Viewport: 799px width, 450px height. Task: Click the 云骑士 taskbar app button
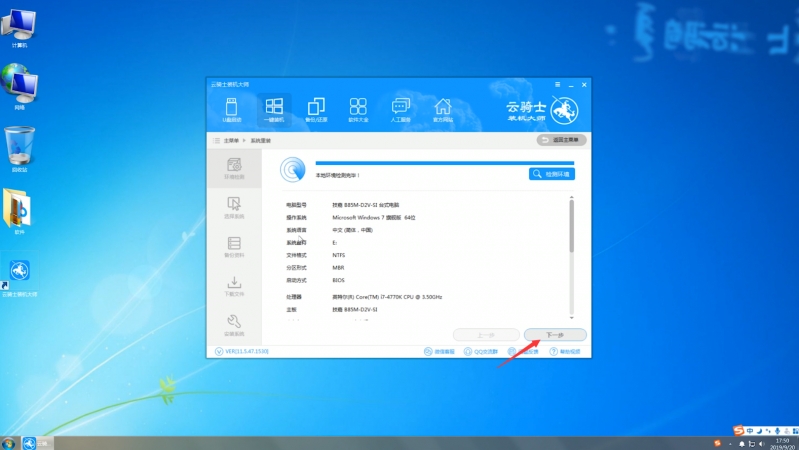coord(37,443)
